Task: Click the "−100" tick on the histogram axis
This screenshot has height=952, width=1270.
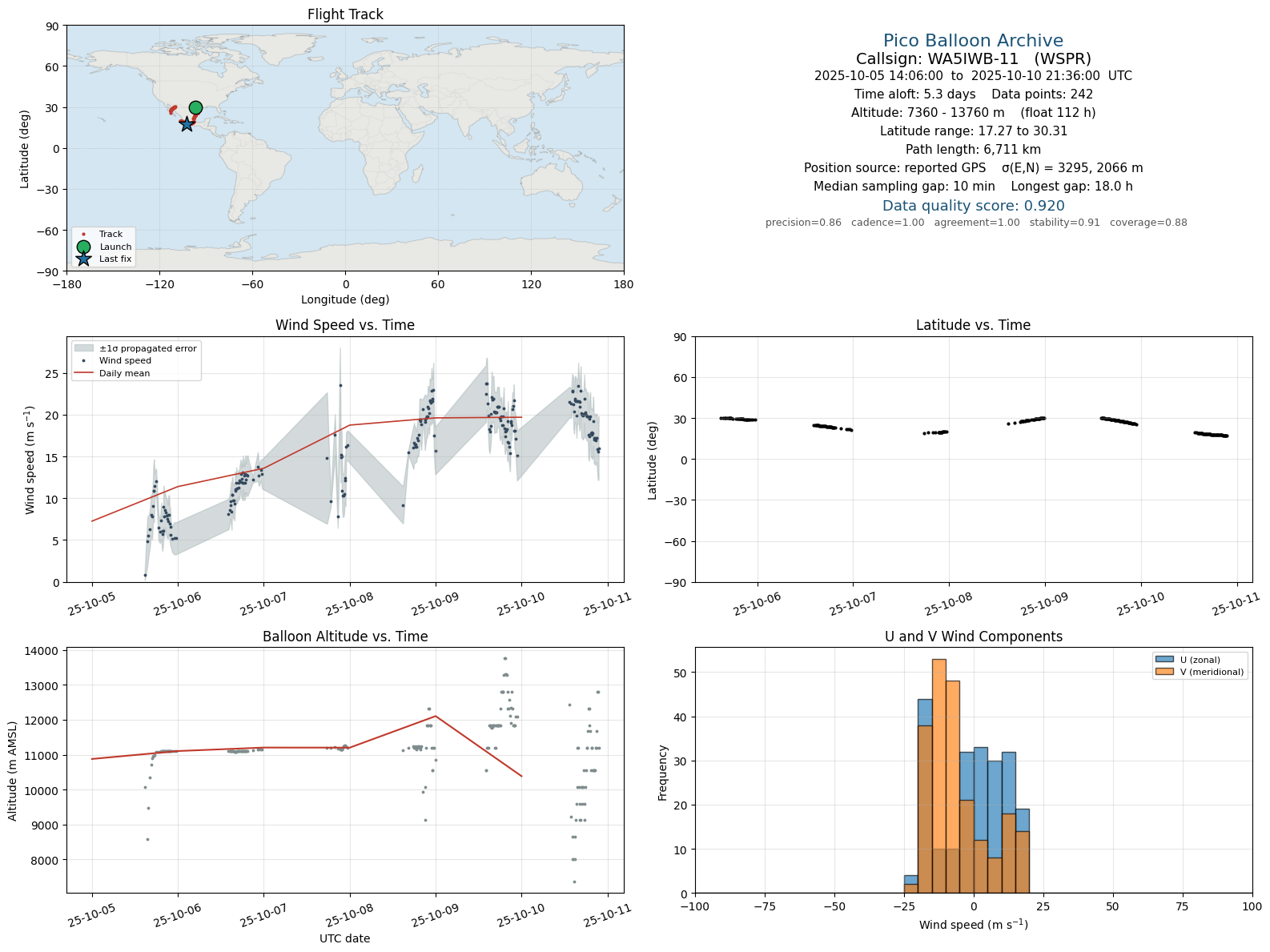Action: coord(695,906)
